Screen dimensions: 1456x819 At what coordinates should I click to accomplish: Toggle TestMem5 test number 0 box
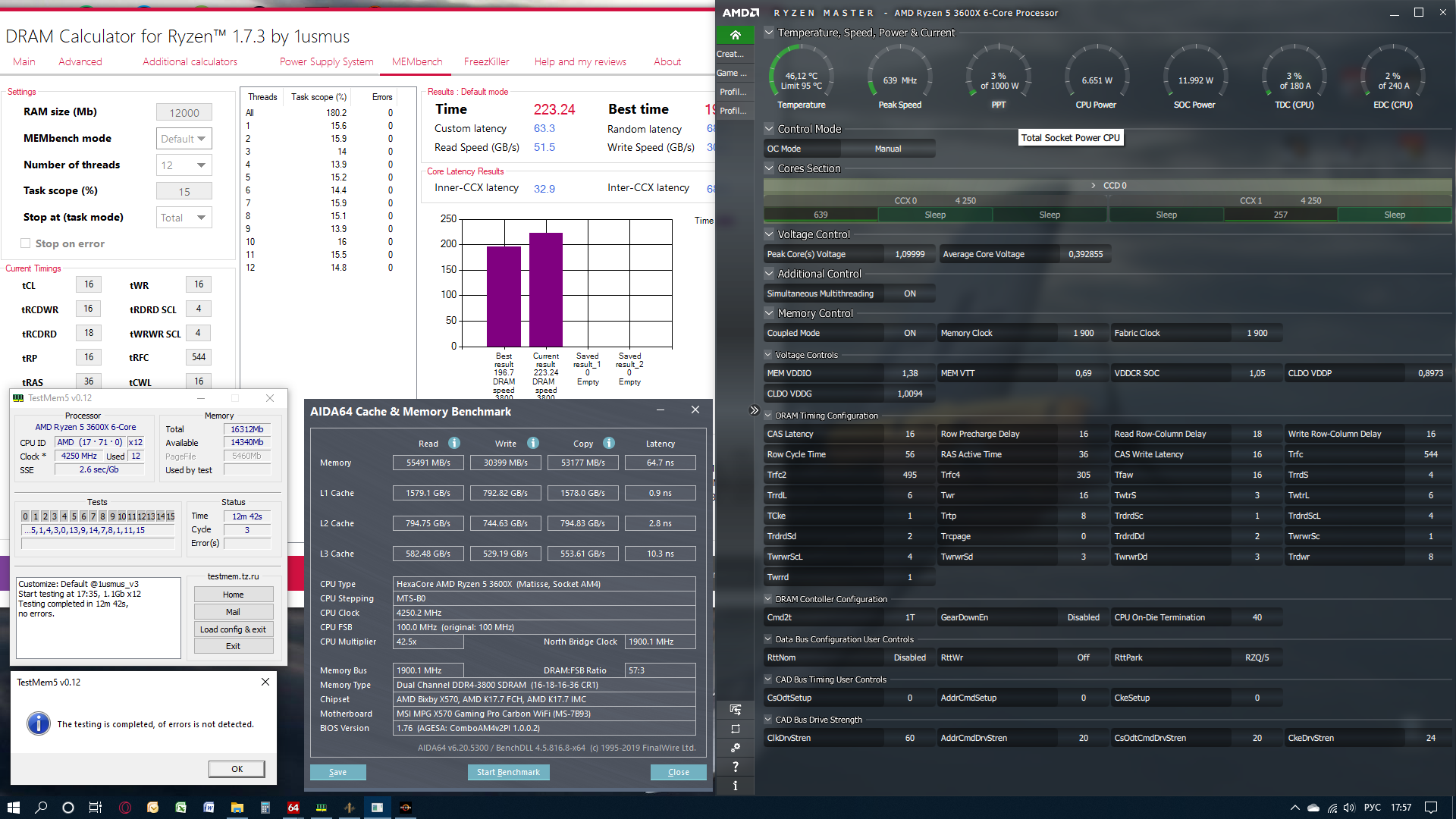25,516
